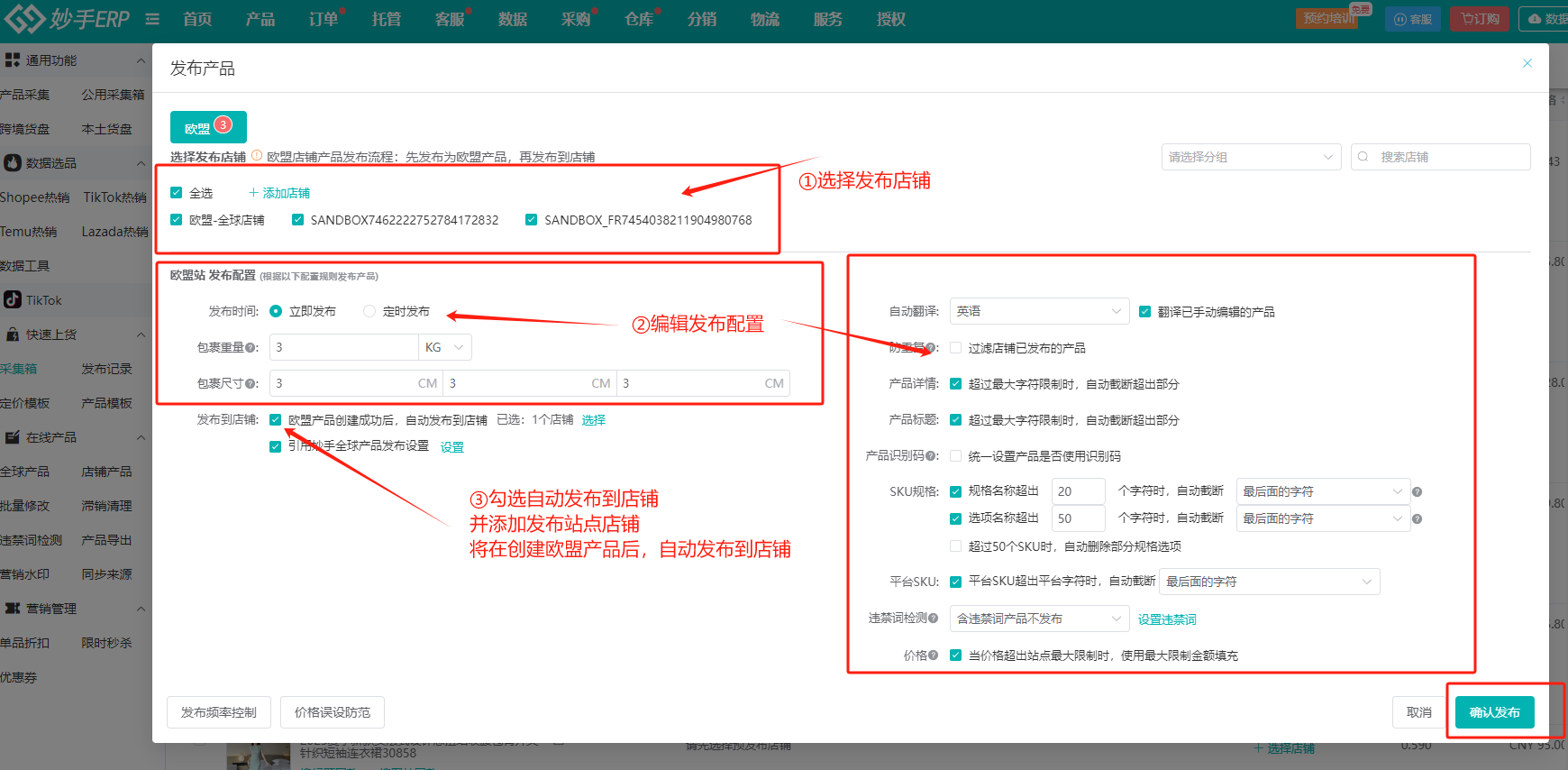1568x770 pixels.
Task: Toggle 翻译已手动编辑的产品 checkbox
Action: (x=1144, y=312)
